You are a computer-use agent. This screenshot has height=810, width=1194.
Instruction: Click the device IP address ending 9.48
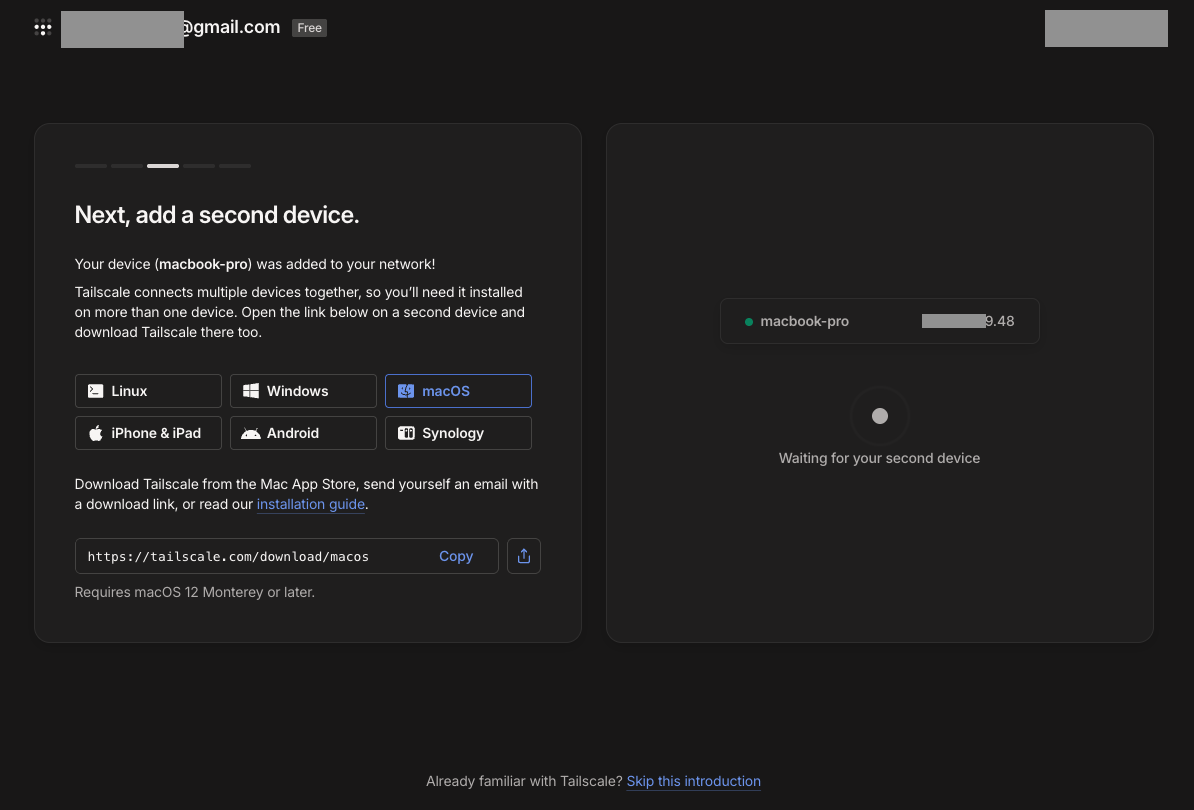(x=968, y=321)
